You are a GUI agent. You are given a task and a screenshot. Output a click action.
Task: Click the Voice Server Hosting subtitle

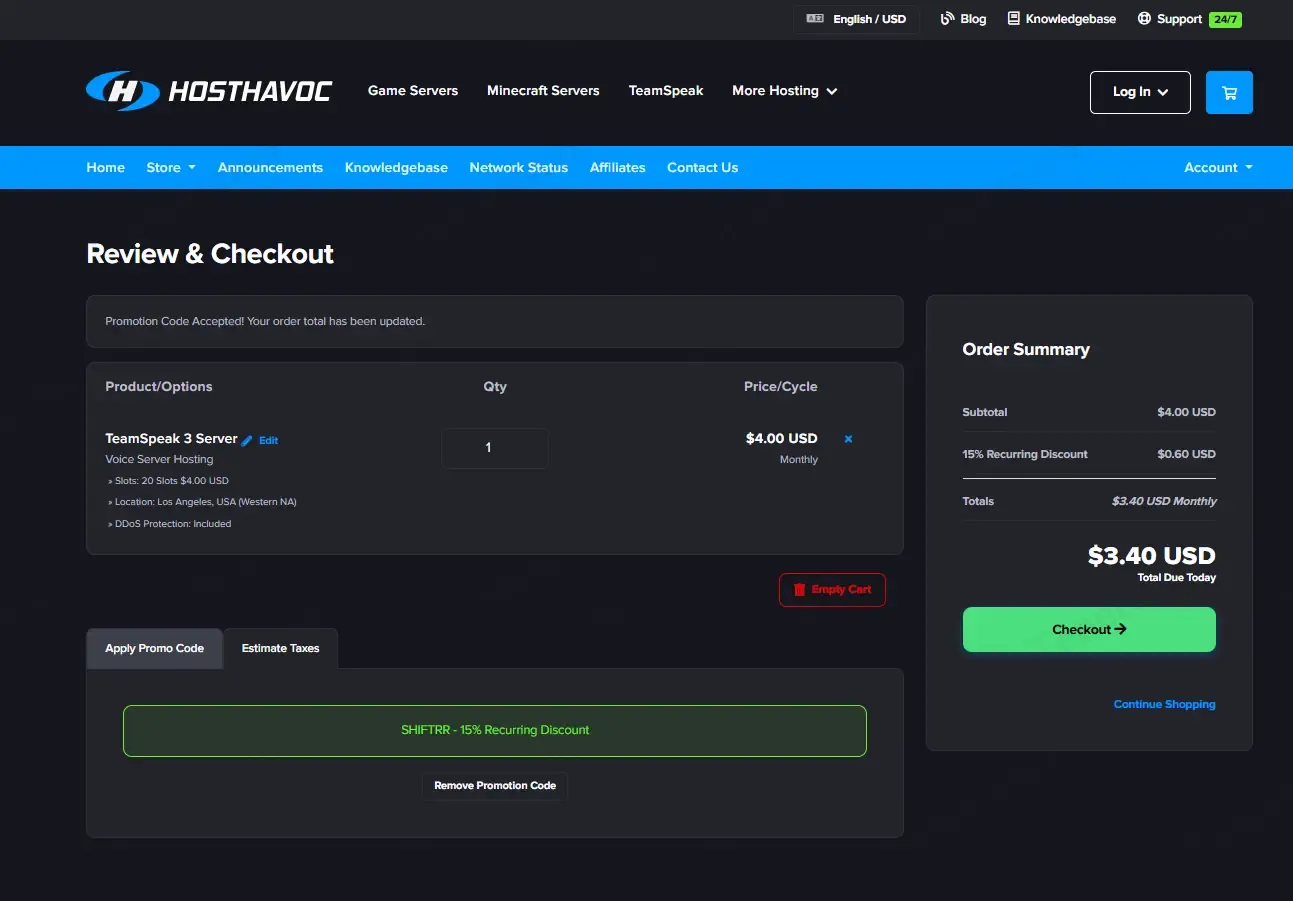(159, 460)
